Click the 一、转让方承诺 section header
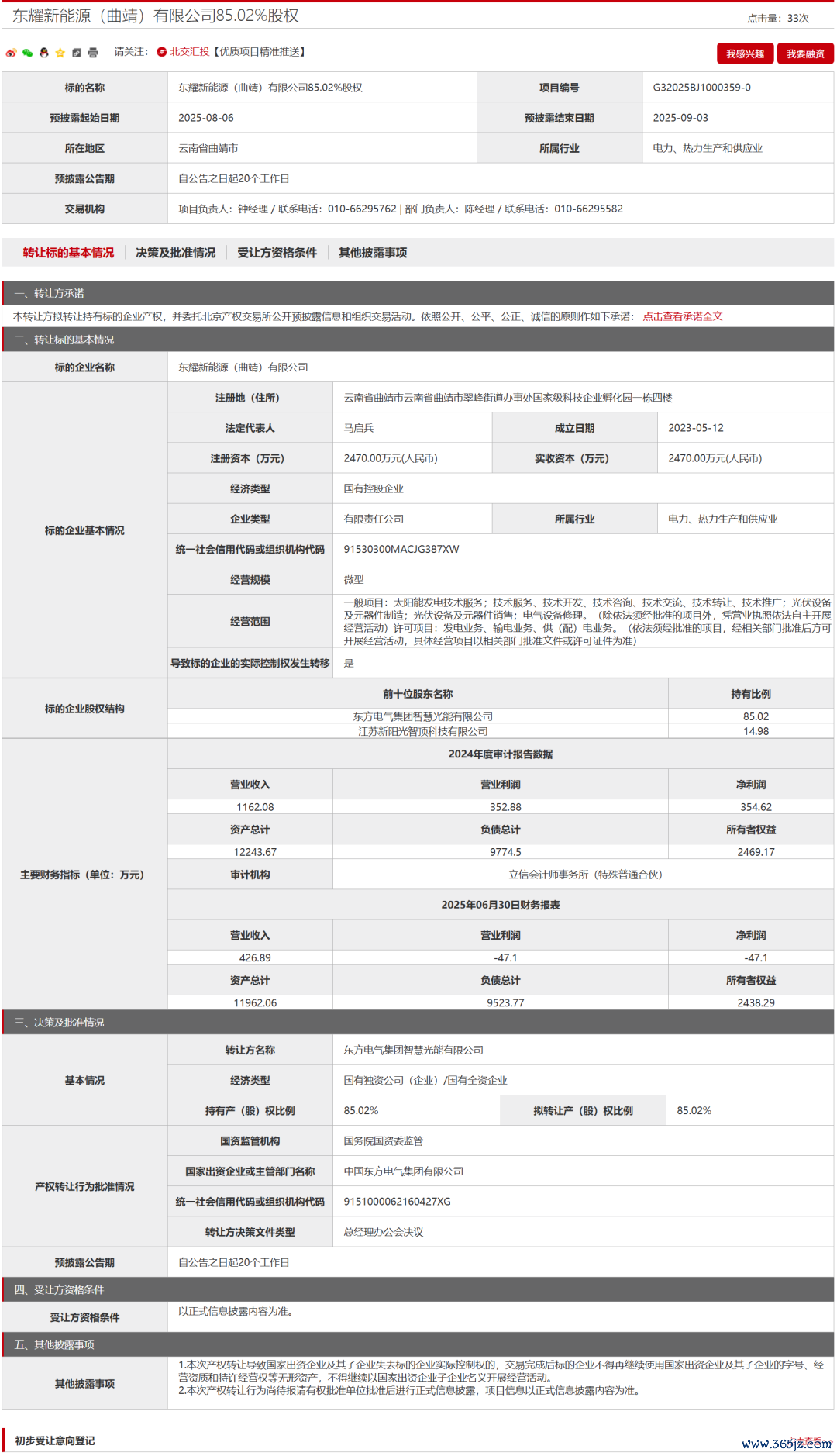The image size is (837, 1456). pyautogui.click(x=418, y=293)
